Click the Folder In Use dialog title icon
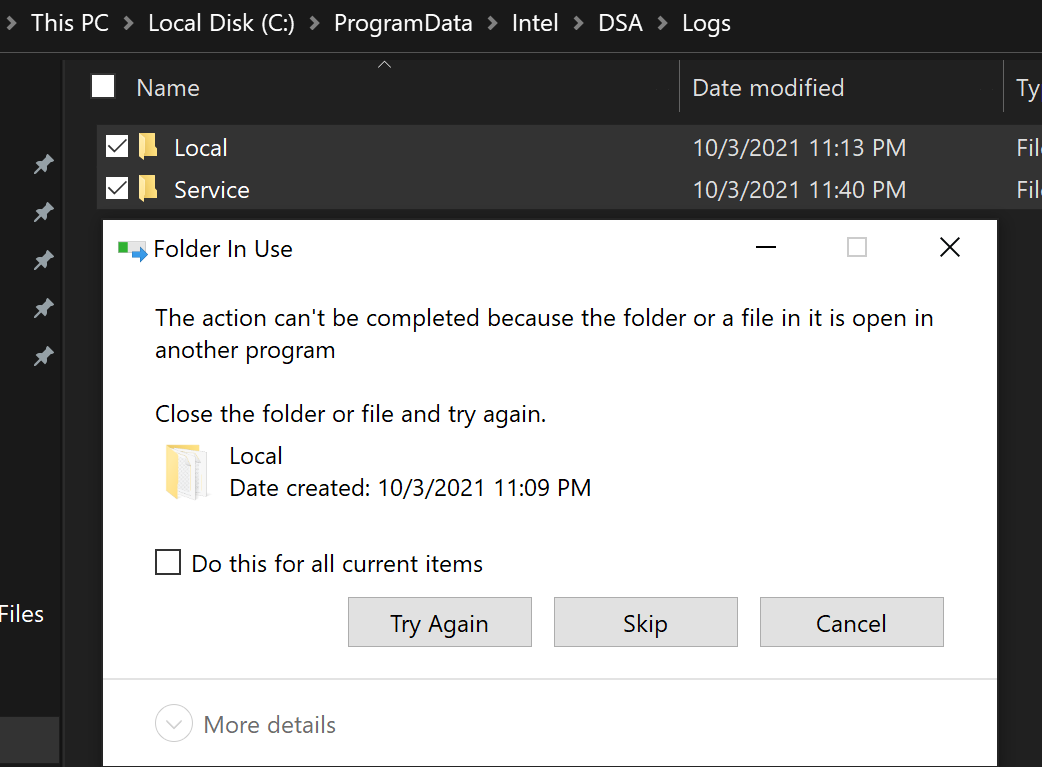 (x=132, y=249)
